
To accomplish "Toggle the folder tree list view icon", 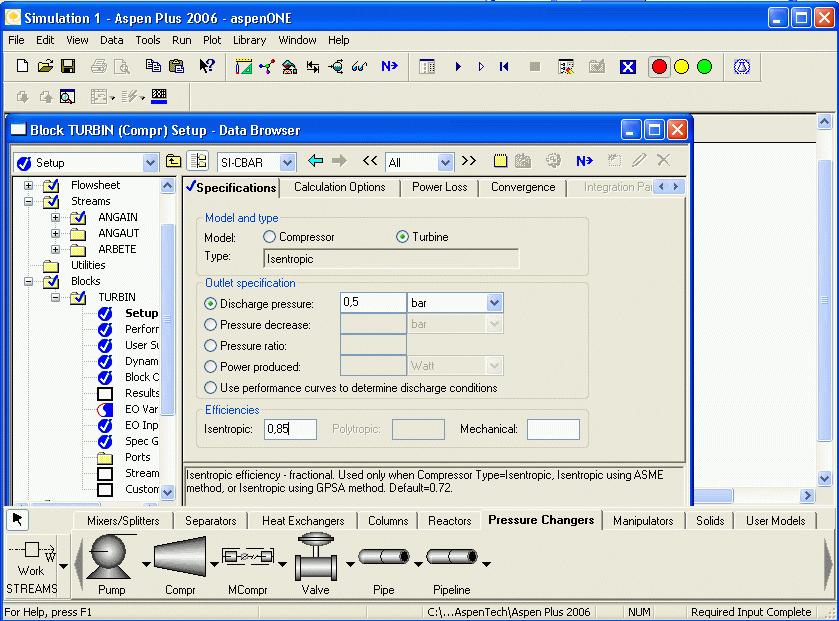I will point(199,160).
